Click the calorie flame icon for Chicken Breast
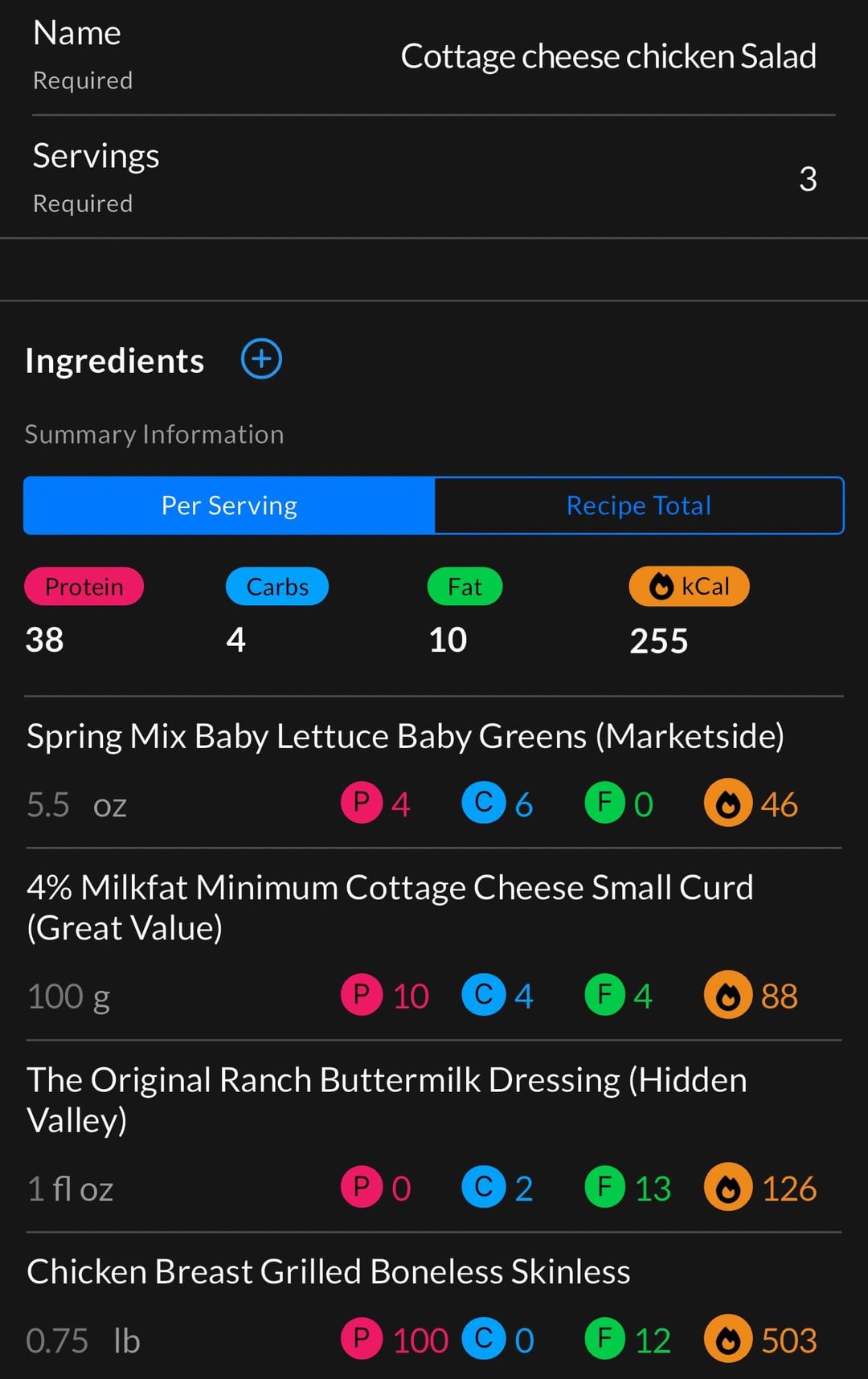Viewport: 868px width, 1379px height. [x=728, y=1340]
